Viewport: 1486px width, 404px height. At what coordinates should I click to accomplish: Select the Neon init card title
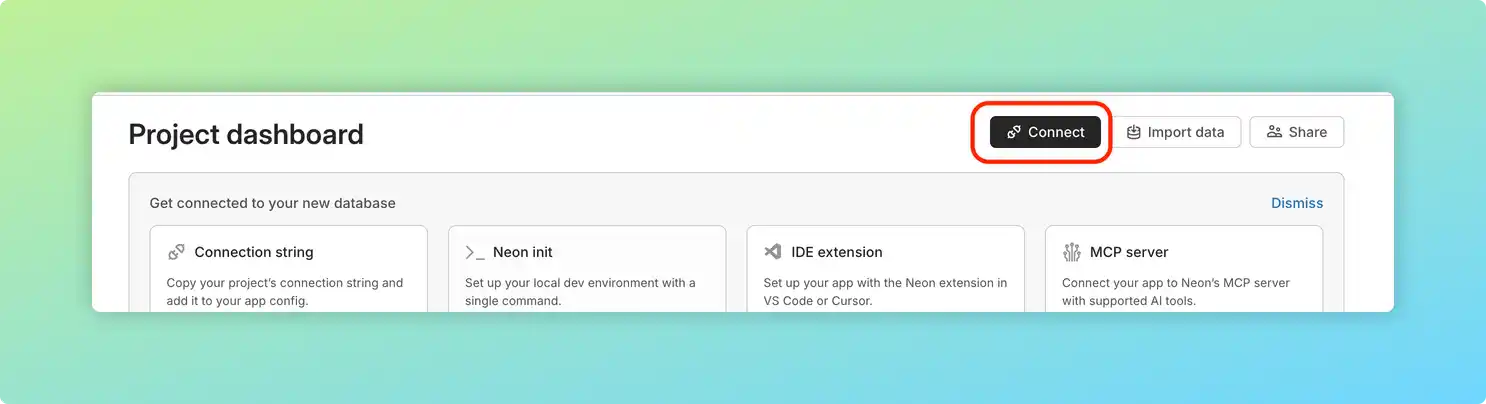tap(523, 252)
